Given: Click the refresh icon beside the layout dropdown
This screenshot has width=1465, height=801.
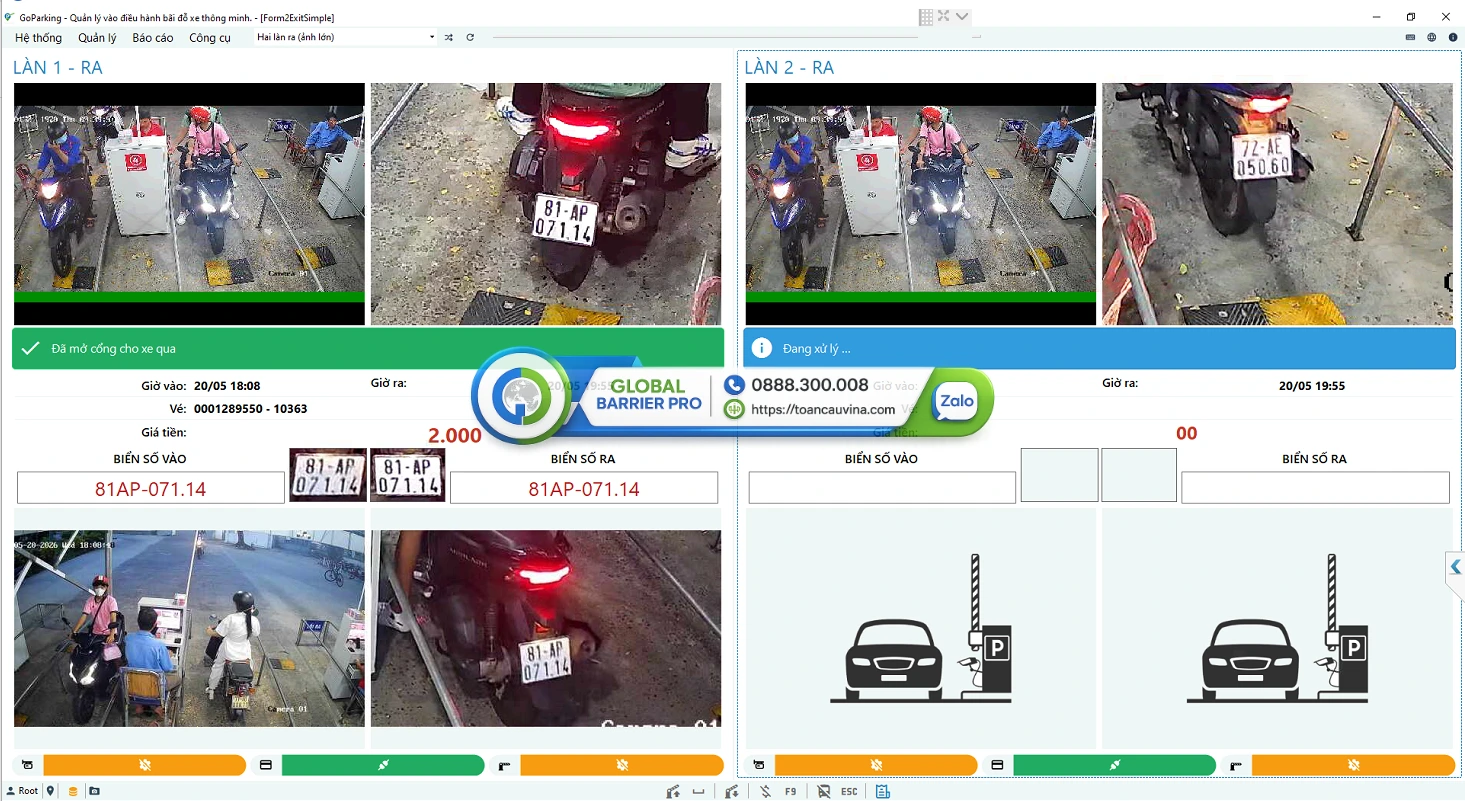Looking at the screenshot, I should (x=470, y=37).
